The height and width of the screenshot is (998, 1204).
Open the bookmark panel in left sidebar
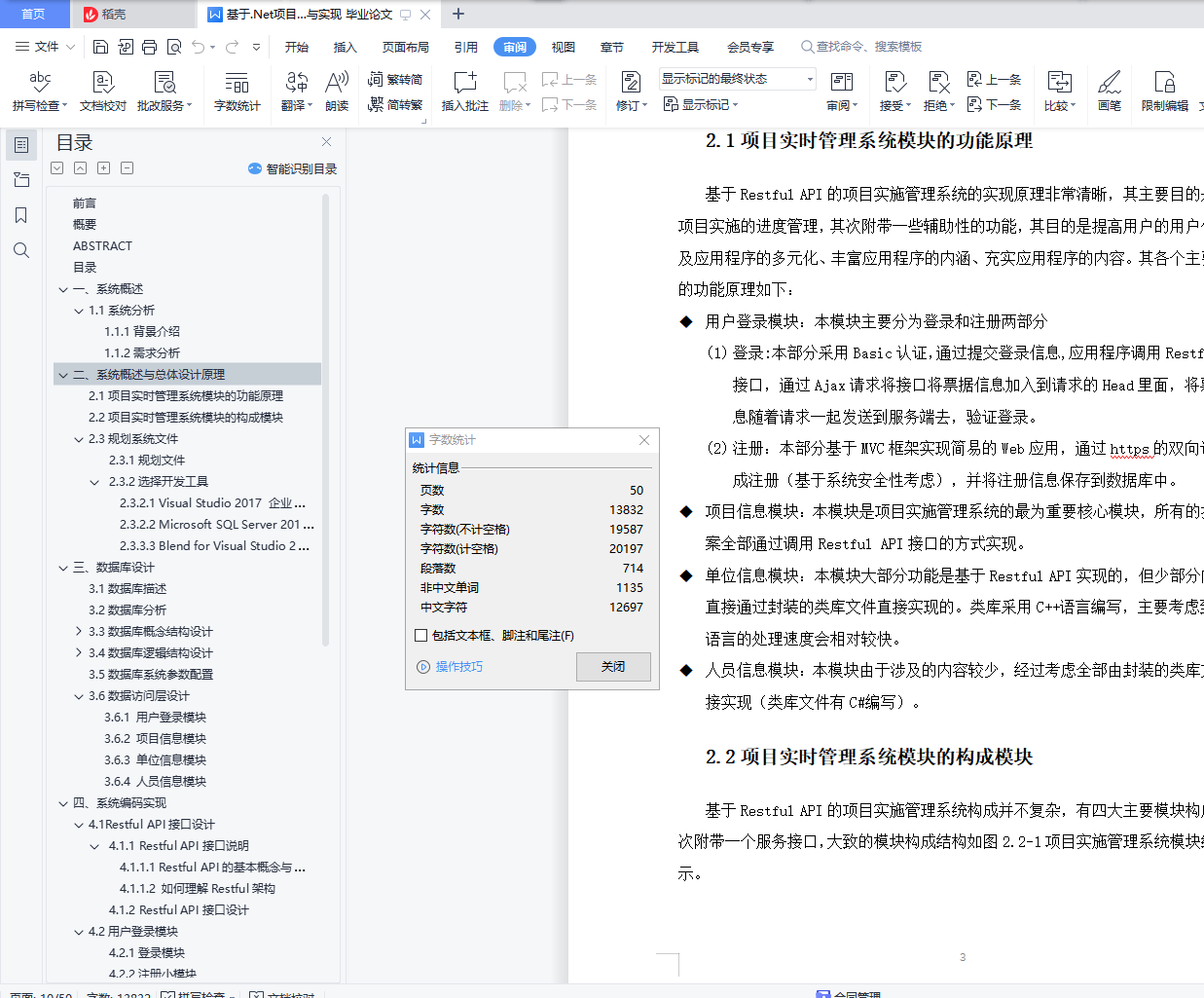tap(21, 215)
